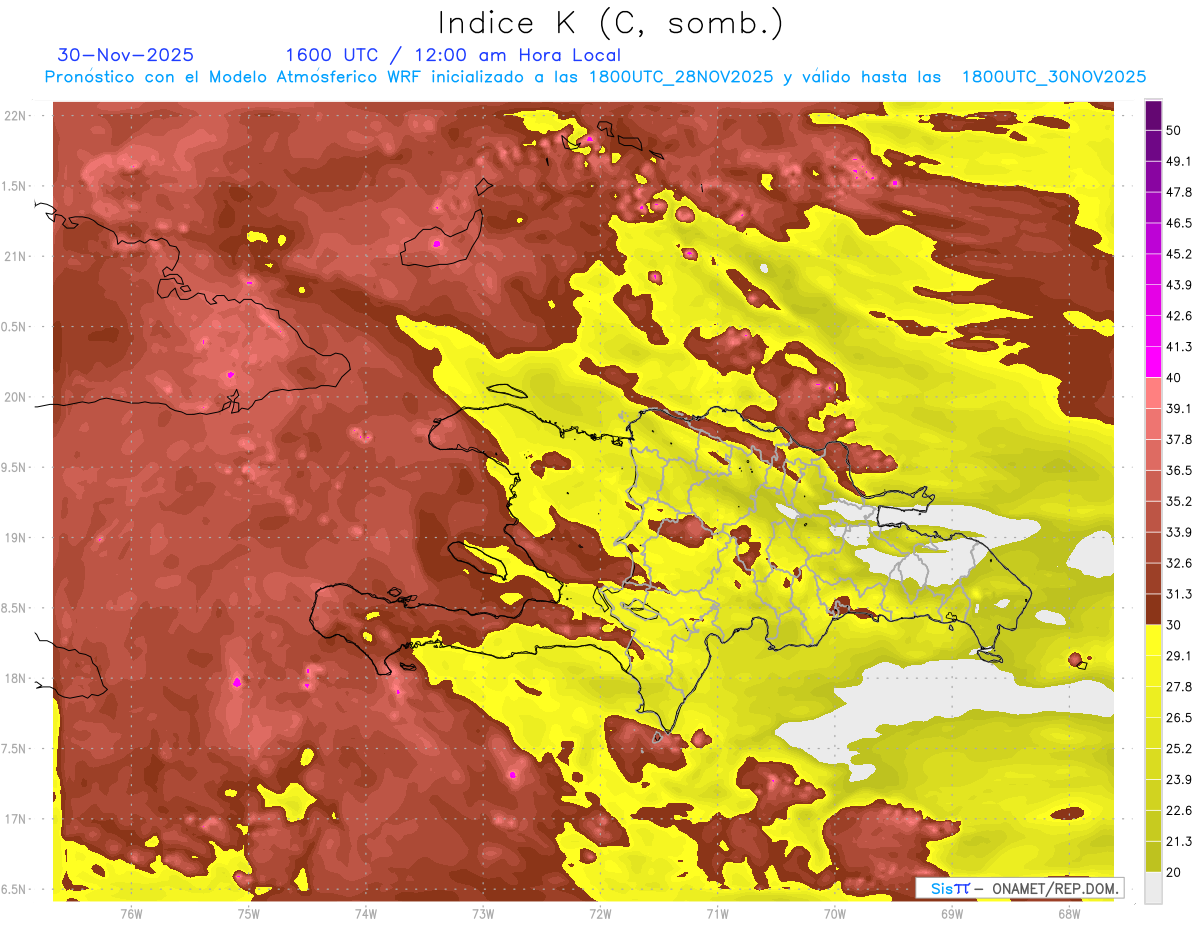Click colorbar value "26.5"
1200x927 pixels.
coord(1178,717)
